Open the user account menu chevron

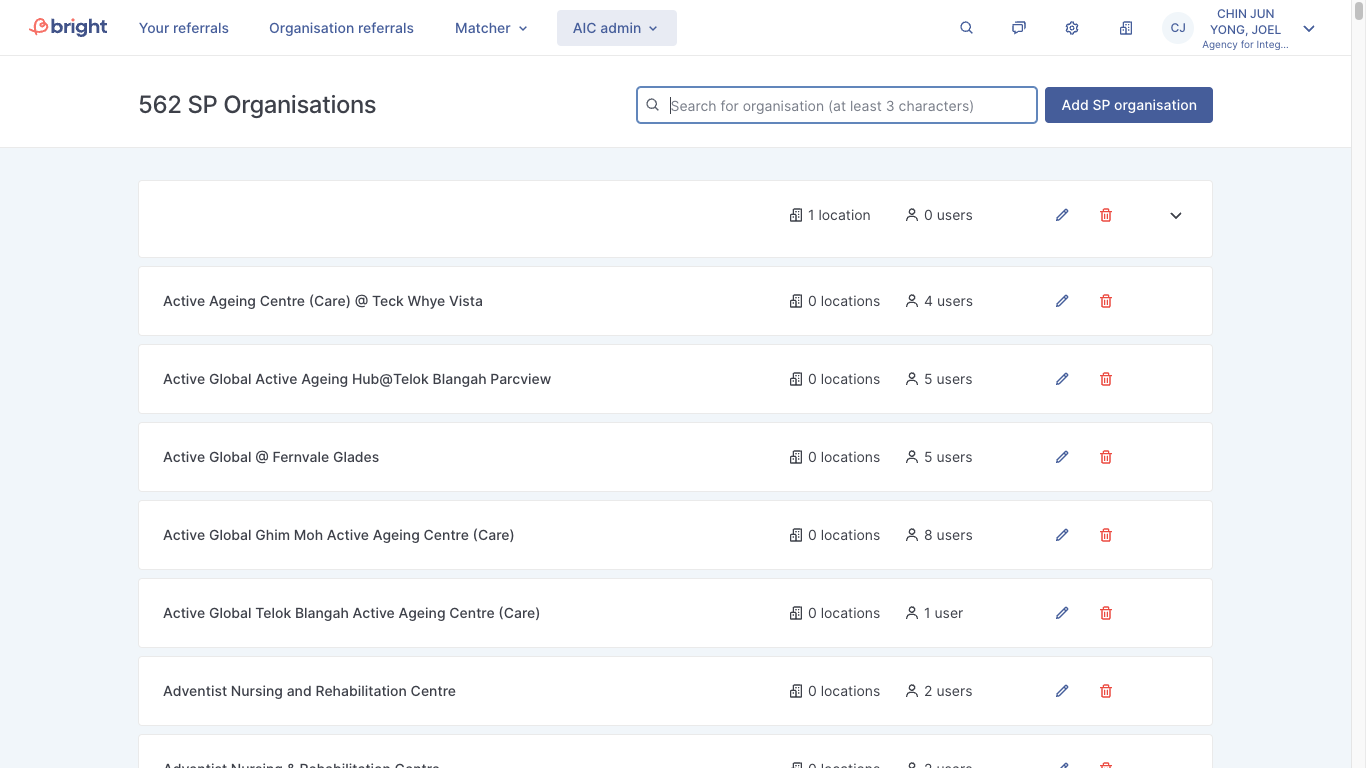coord(1309,28)
